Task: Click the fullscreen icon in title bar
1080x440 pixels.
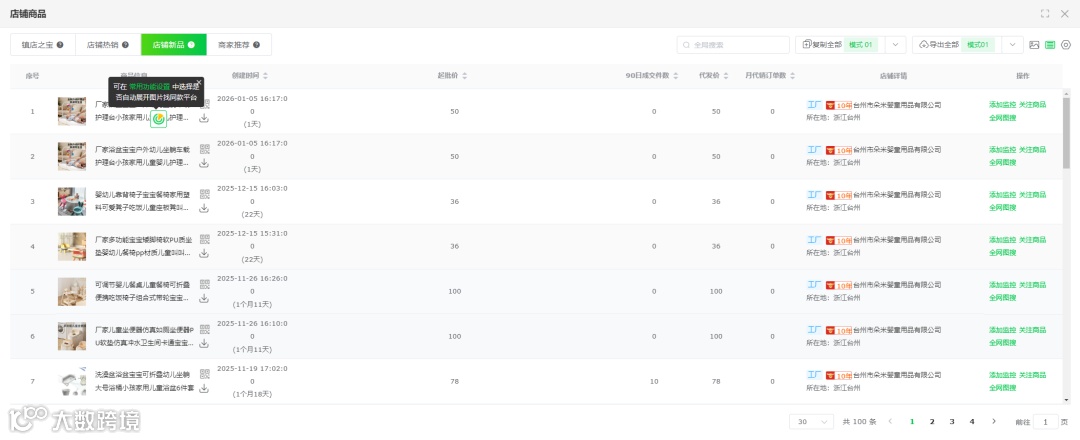Action: pyautogui.click(x=1045, y=14)
